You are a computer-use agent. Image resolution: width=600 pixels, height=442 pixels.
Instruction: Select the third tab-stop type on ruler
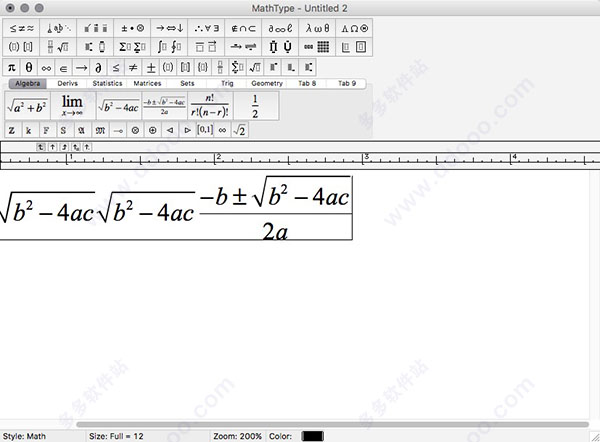(64, 147)
